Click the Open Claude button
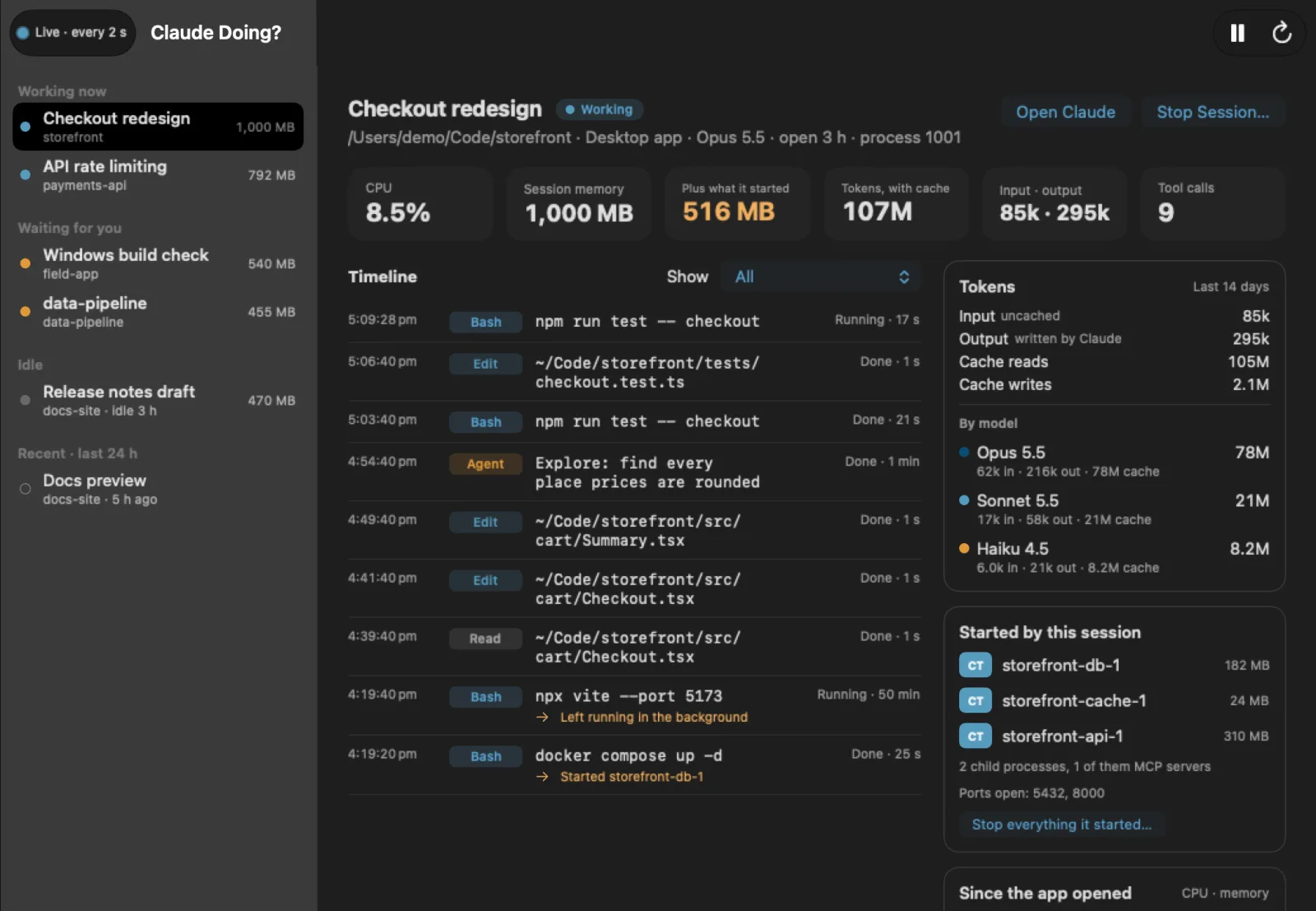The width and height of the screenshot is (1316, 911). (1066, 112)
